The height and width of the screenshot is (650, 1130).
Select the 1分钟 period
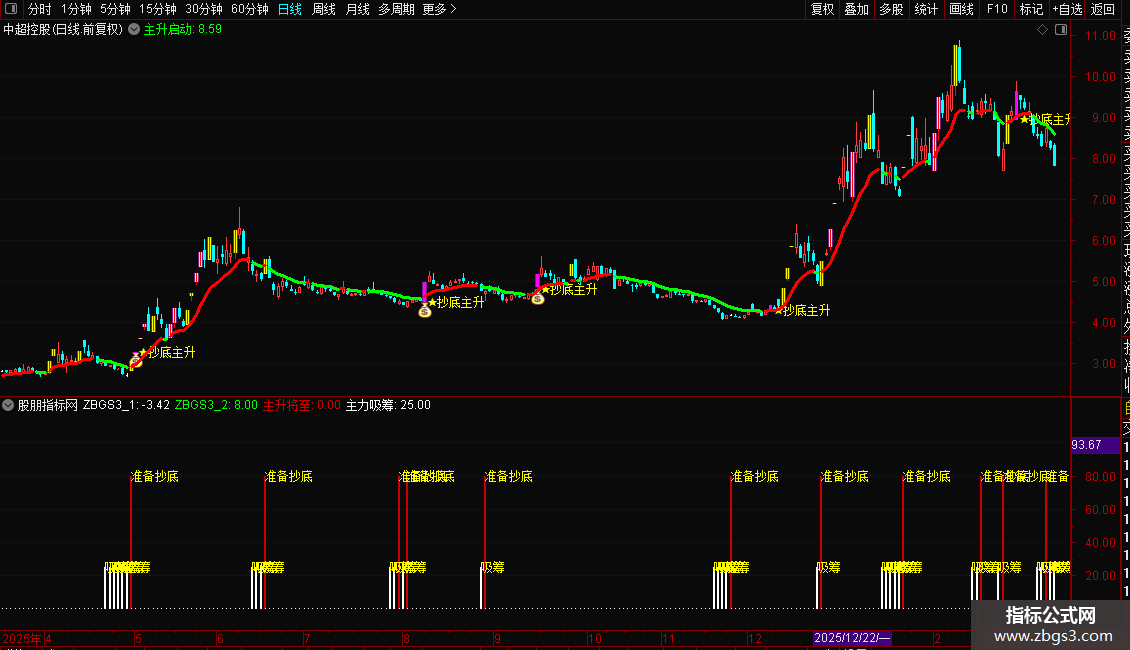coord(76,9)
